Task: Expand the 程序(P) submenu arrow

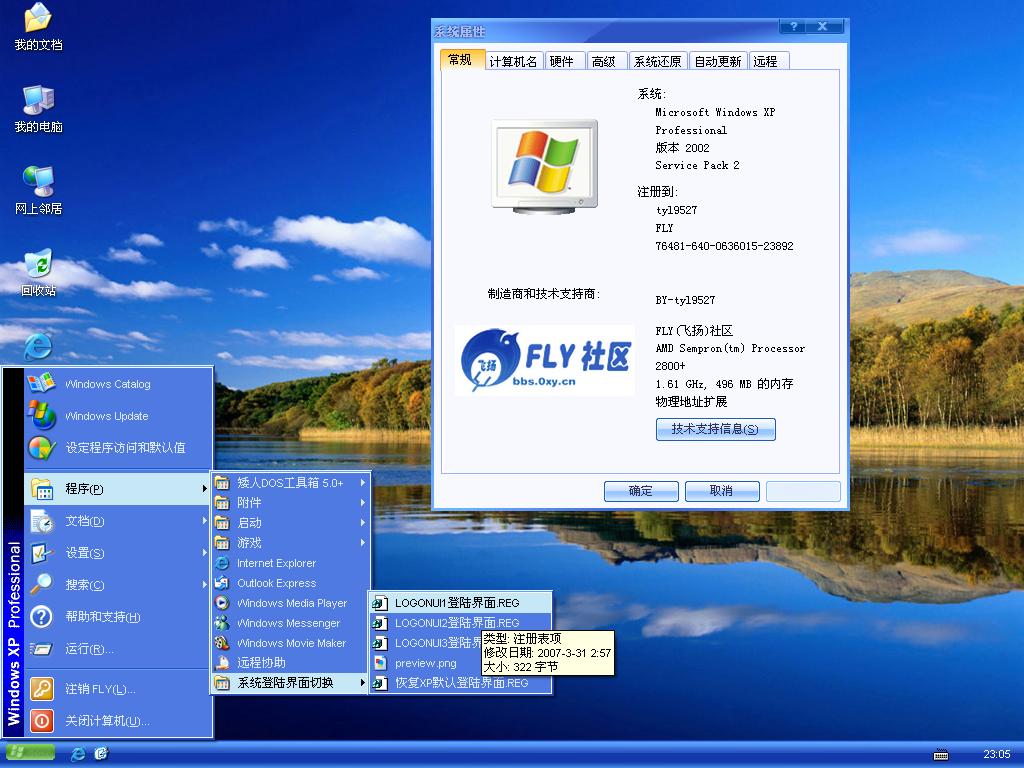Action: tap(204, 488)
